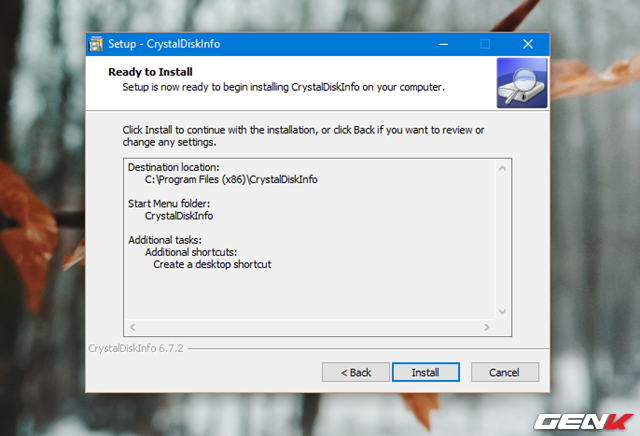The width and height of the screenshot is (640, 436).
Task: Go back with the Back button
Action: tap(356, 372)
